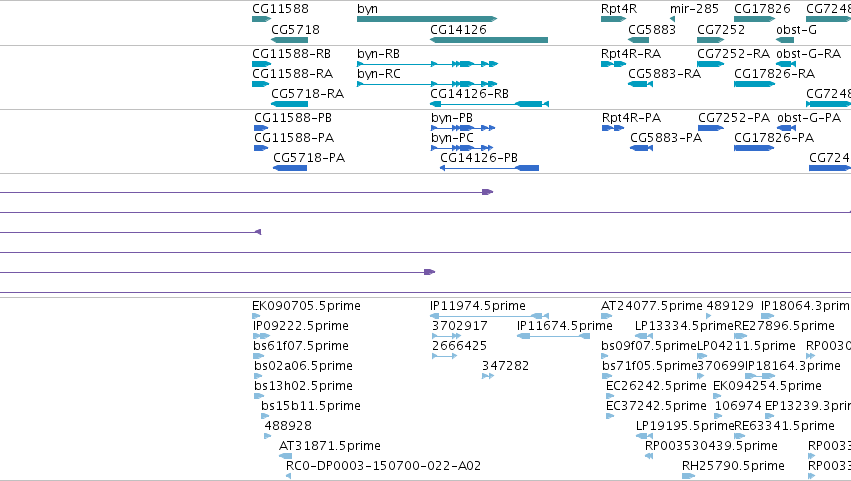Select EST RP003530439.5prime
Viewport: 851px width, 481px height.
pyautogui.click(x=711, y=446)
